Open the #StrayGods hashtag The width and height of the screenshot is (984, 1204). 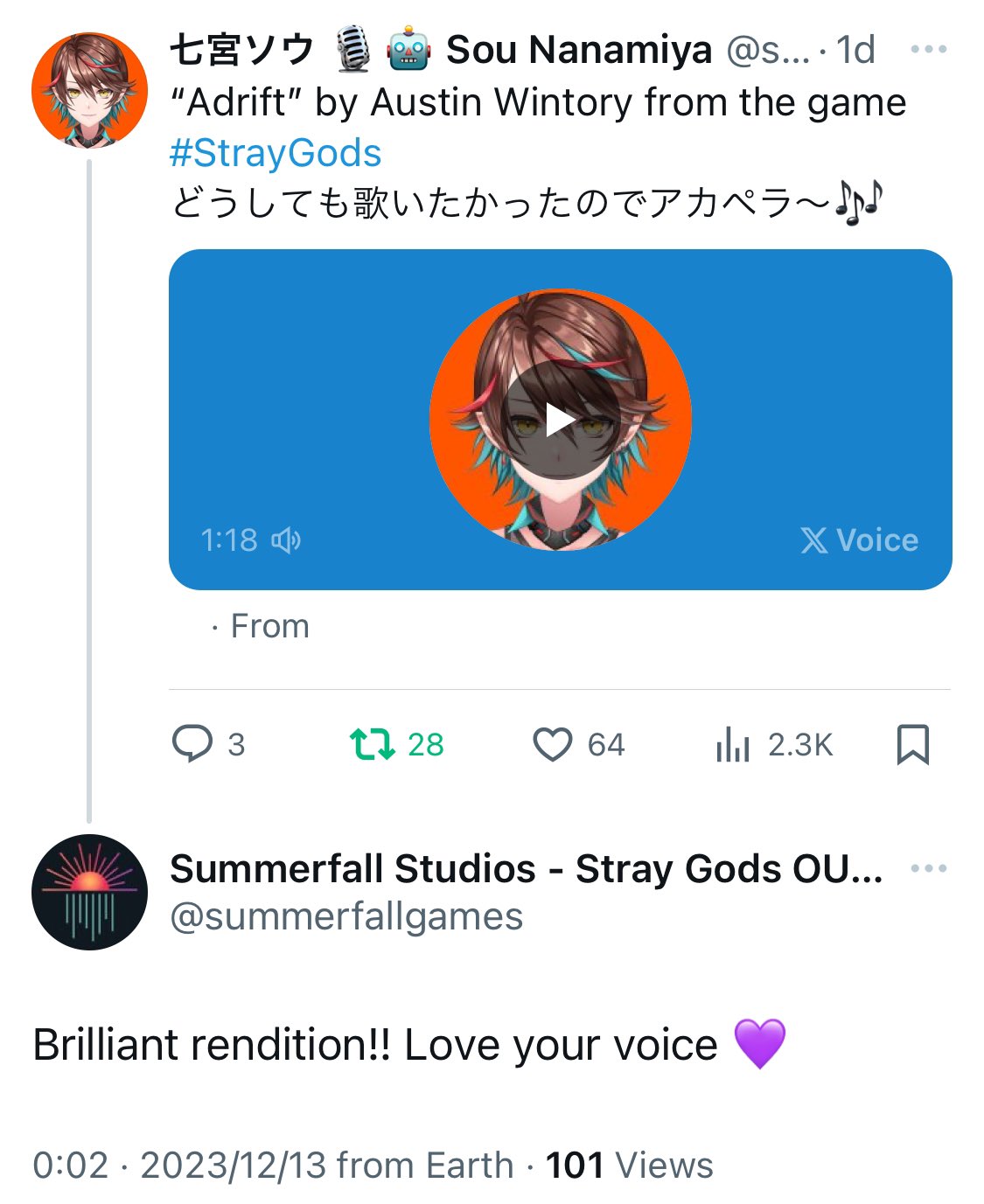(x=276, y=153)
